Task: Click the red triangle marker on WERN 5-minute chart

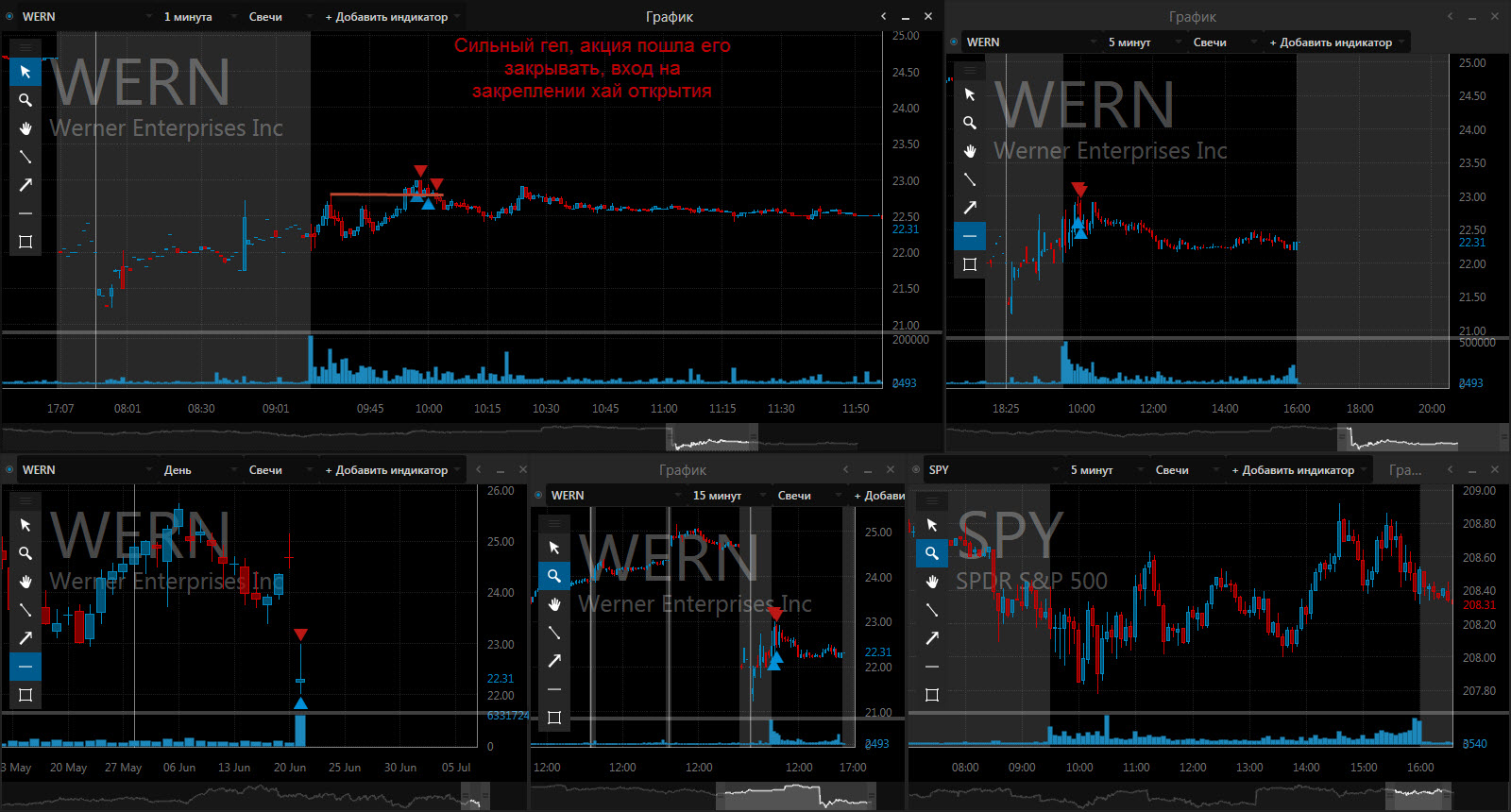Action: [x=1079, y=190]
